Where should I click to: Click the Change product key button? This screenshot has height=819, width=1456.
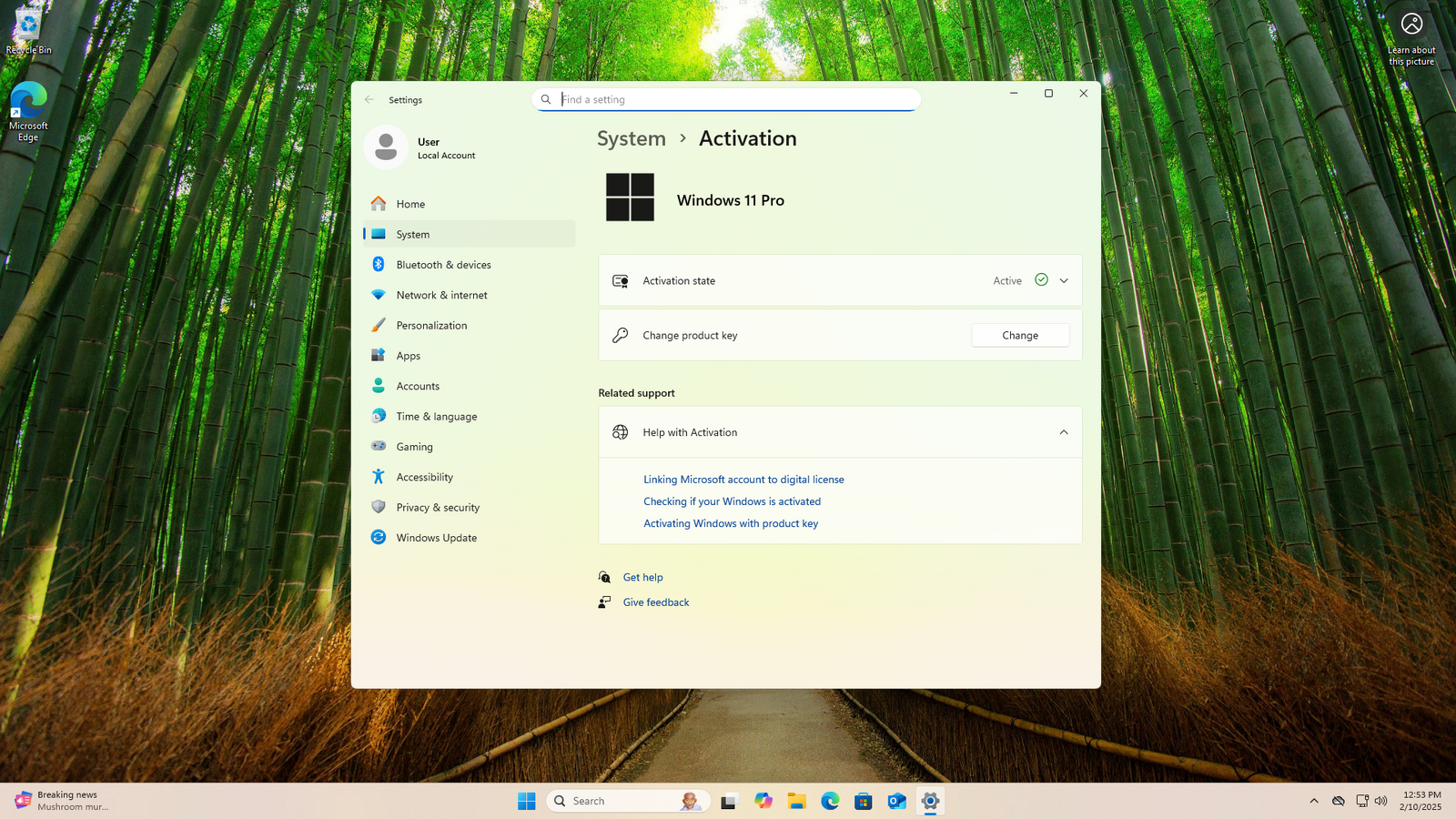(x=1020, y=336)
